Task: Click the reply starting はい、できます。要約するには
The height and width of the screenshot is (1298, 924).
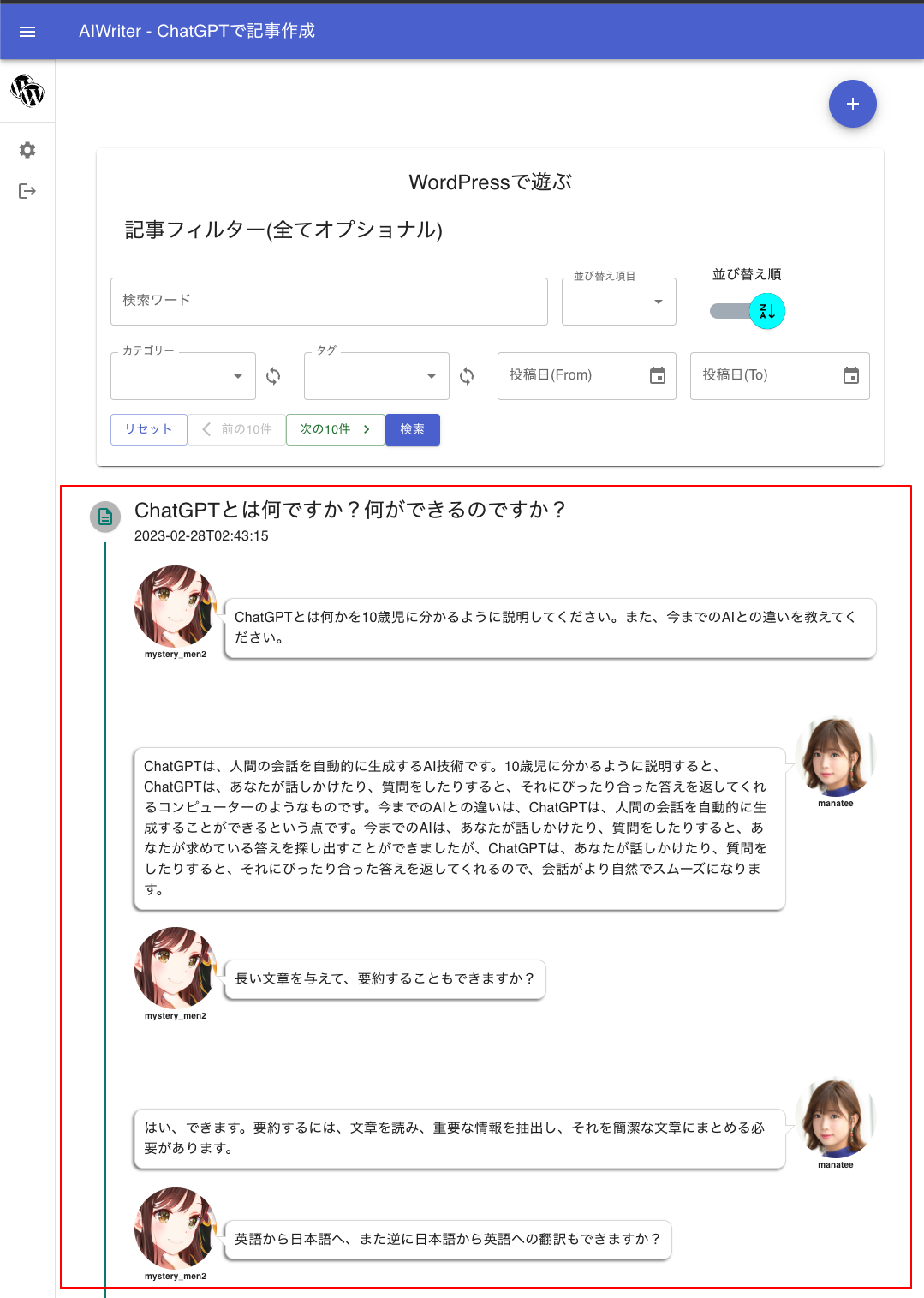Action: point(460,1139)
